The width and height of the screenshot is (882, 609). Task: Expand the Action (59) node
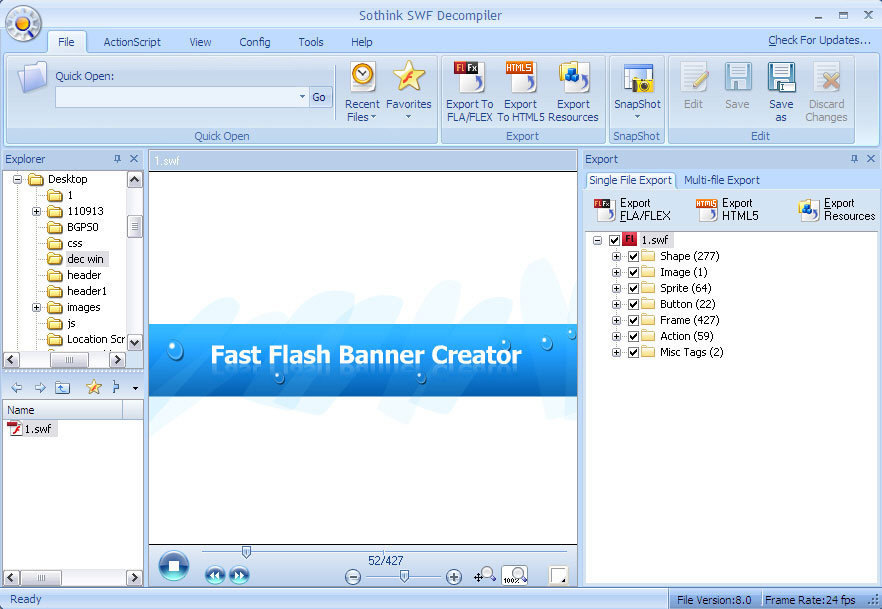[616, 336]
